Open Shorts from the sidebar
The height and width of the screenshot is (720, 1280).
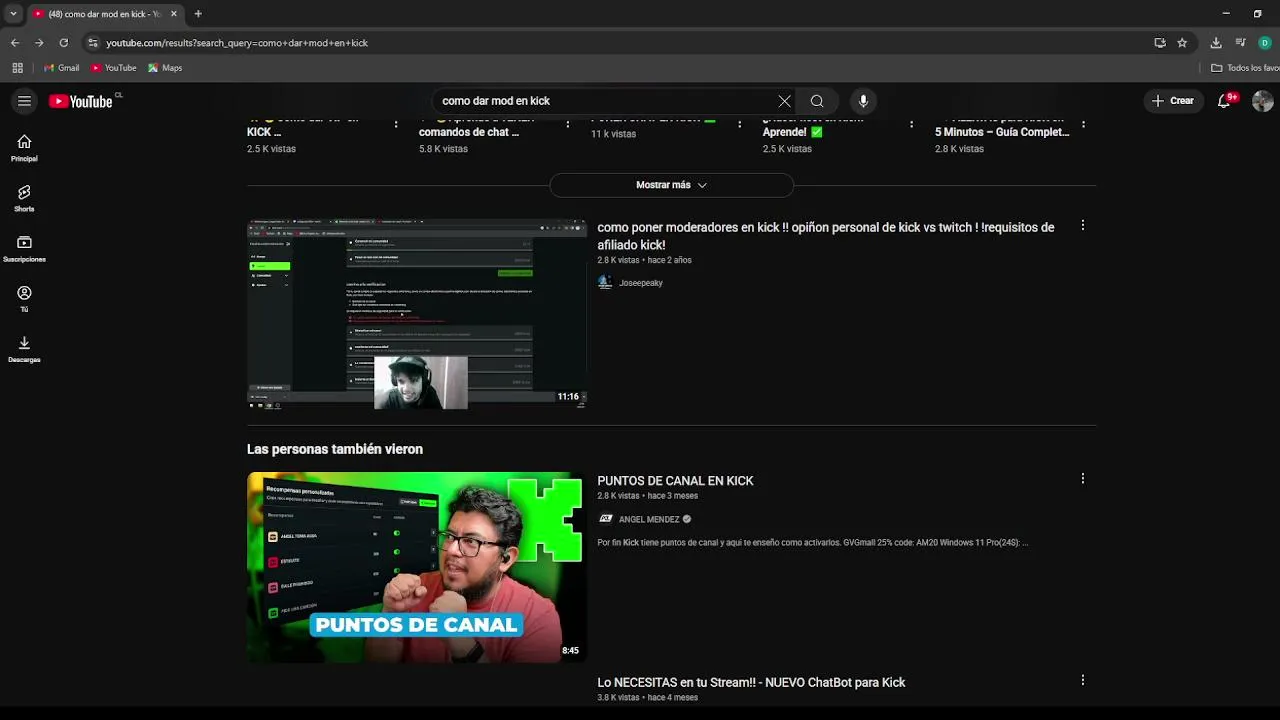[x=24, y=198]
